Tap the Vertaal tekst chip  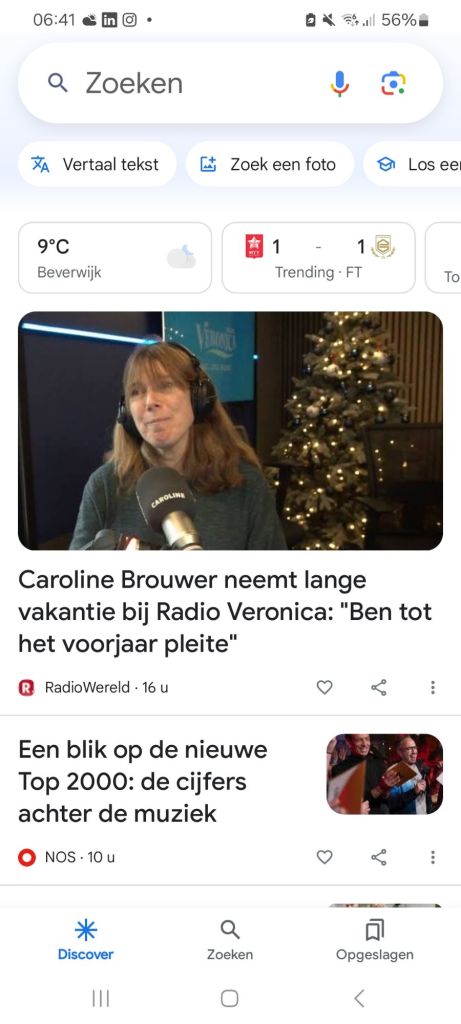[x=97, y=165]
